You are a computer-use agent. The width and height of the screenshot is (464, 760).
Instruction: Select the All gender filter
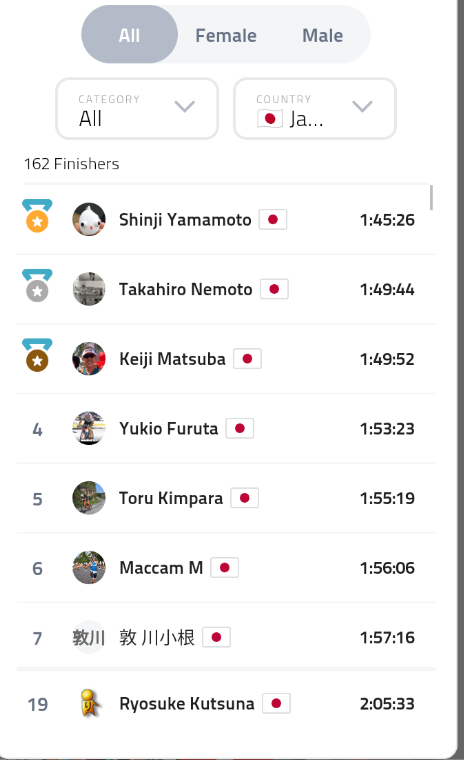[129, 34]
